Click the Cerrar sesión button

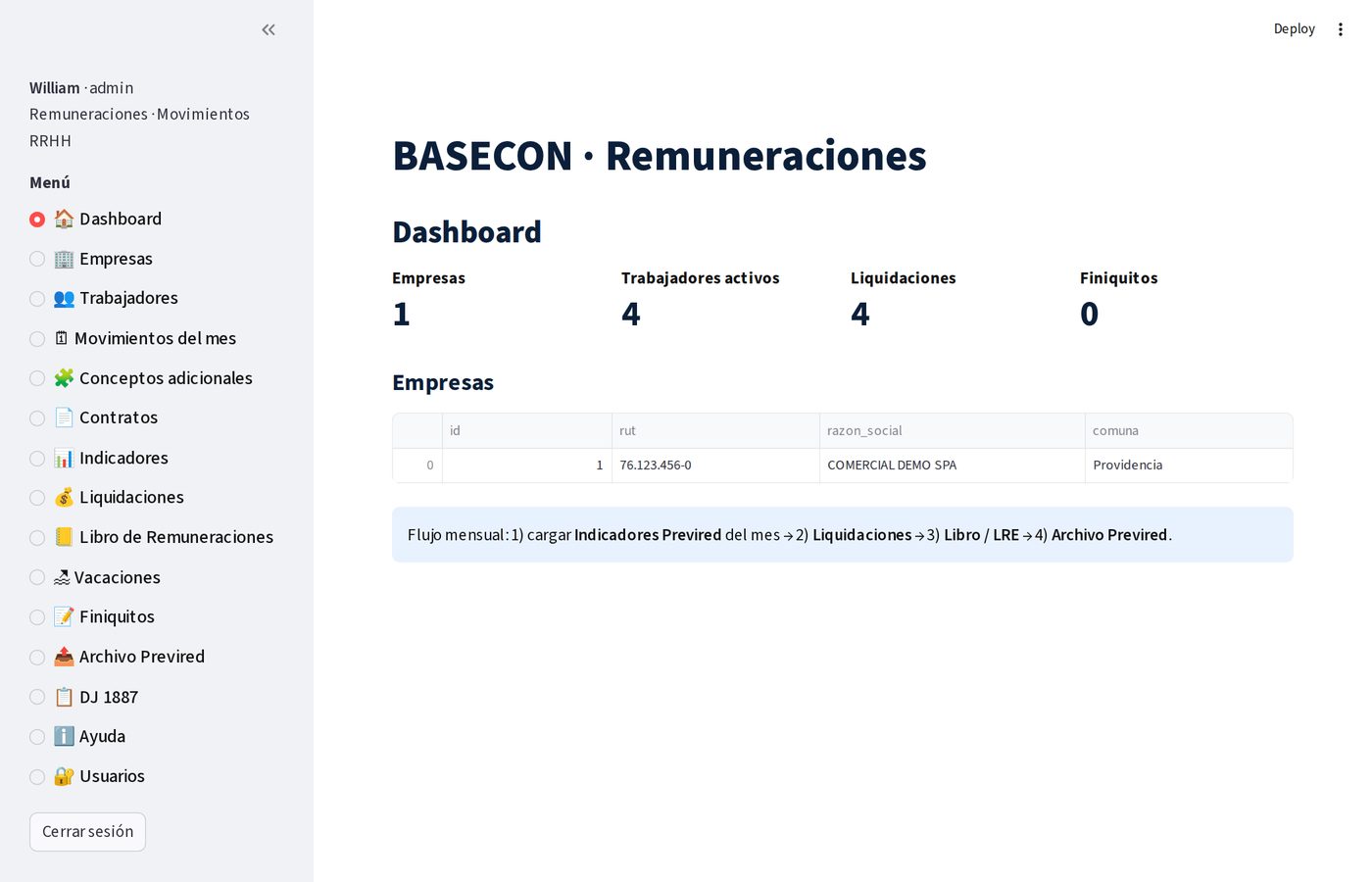[x=87, y=831]
